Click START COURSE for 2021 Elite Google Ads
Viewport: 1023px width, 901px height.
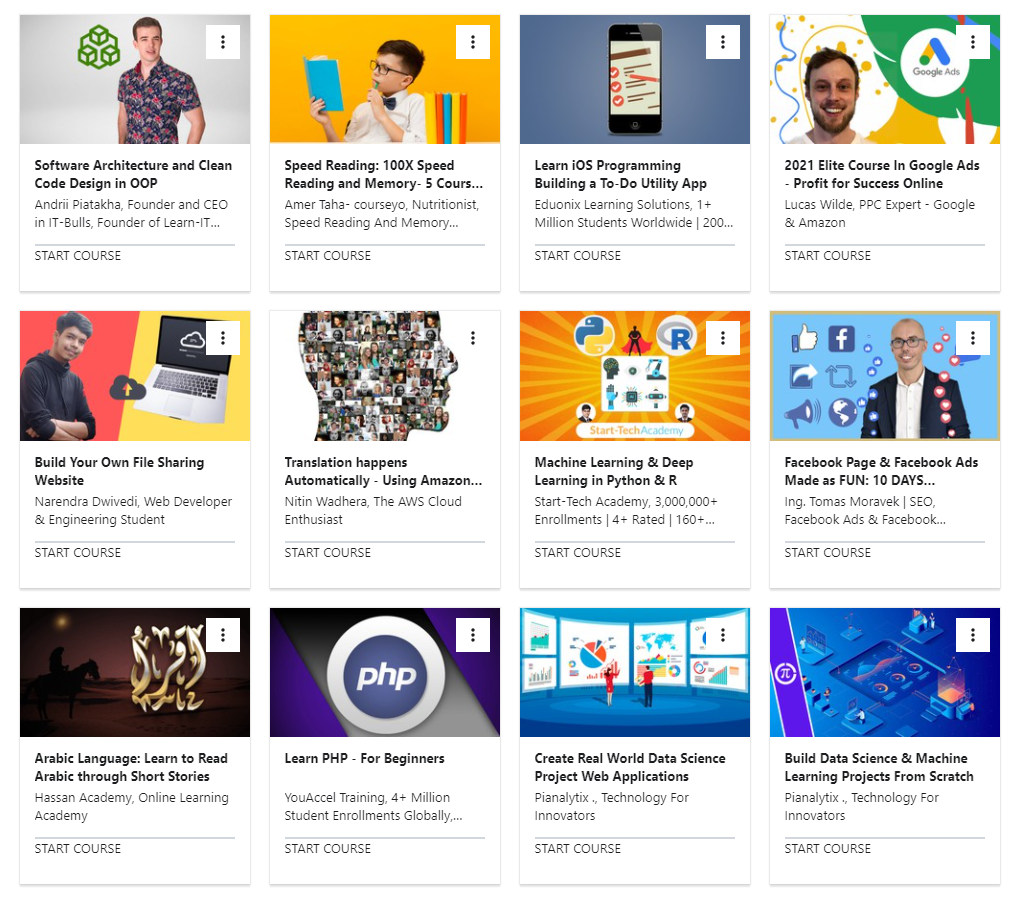827,256
